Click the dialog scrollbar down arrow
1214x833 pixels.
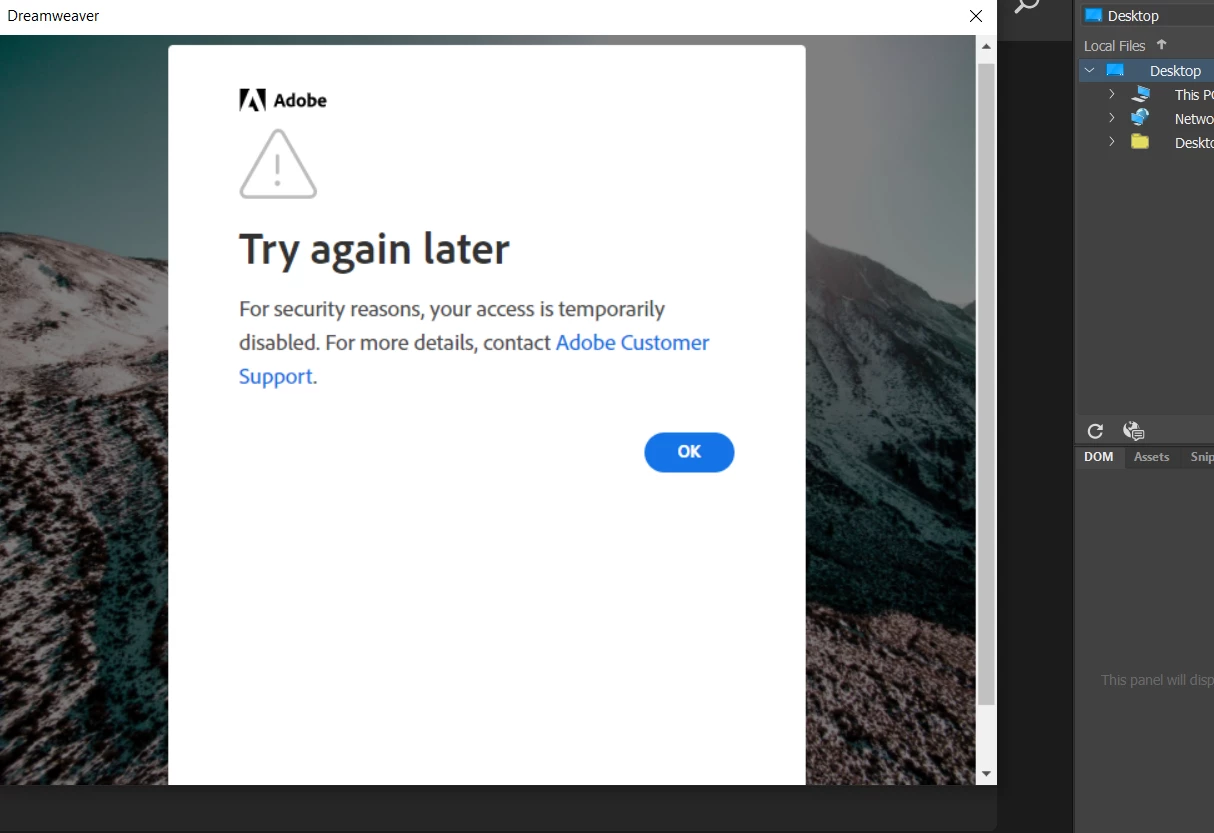click(986, 774)
